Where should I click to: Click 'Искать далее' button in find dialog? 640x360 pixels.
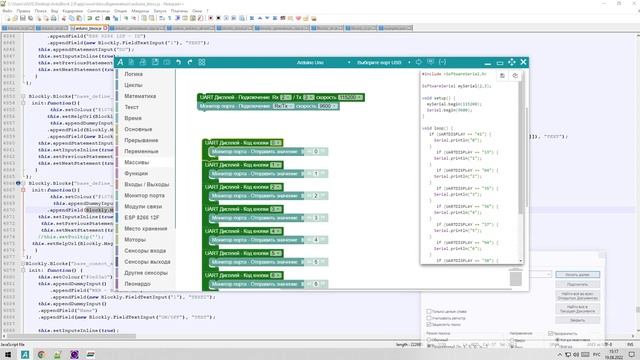click(578, 275)
